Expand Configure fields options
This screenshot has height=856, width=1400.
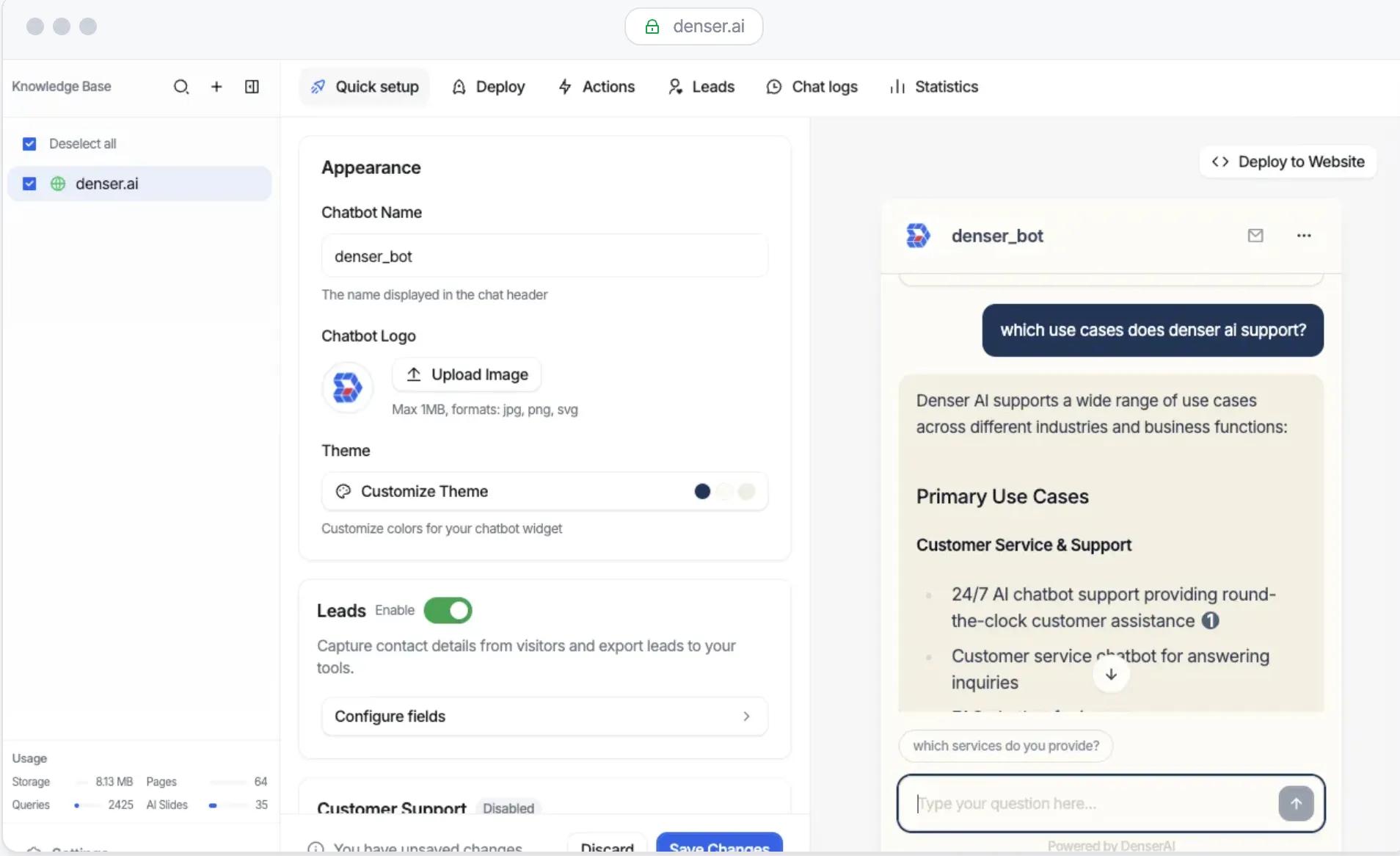544,716
